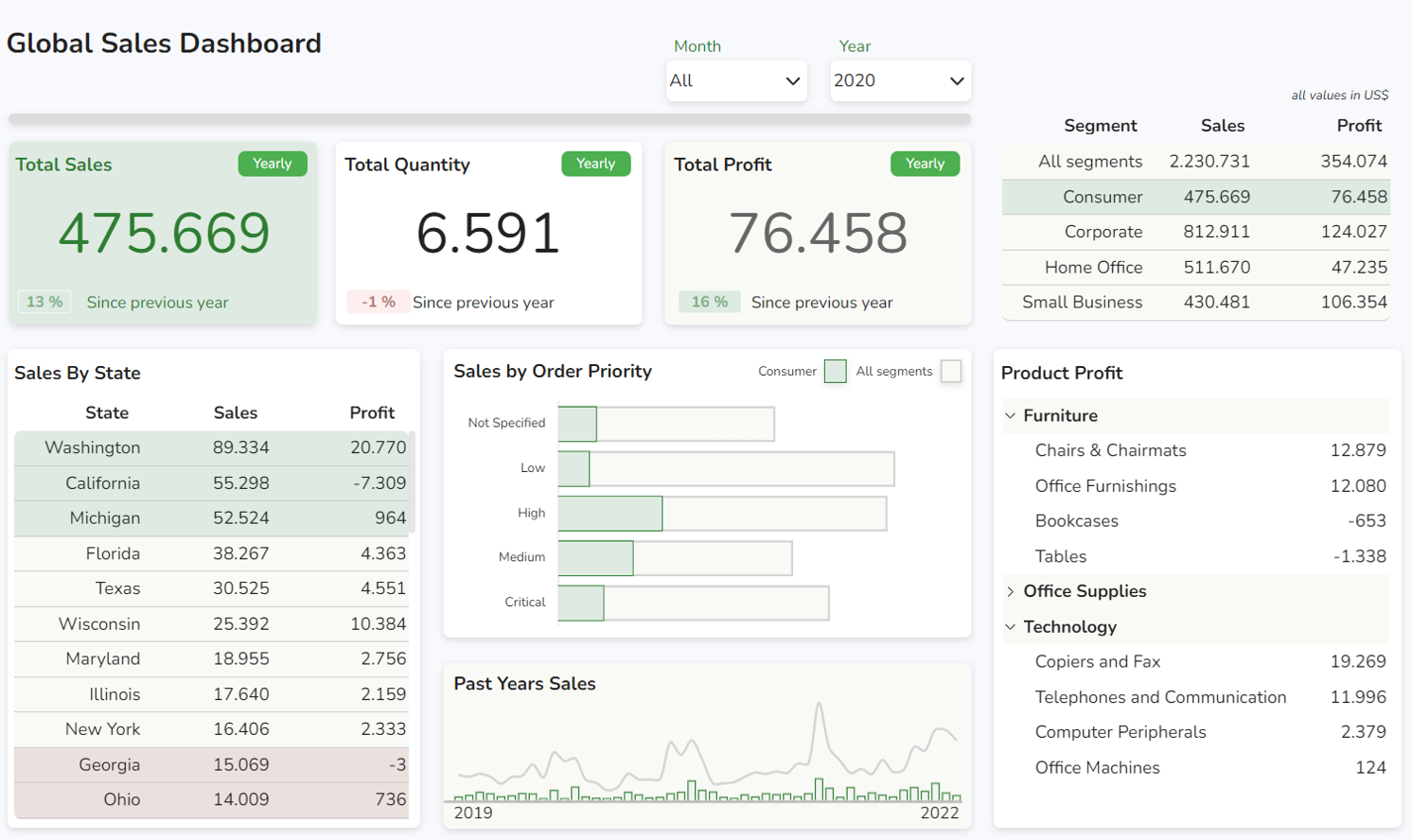Select the Wisconsin state row
This screenshot has width=1412, height=840.
point(211,624)
